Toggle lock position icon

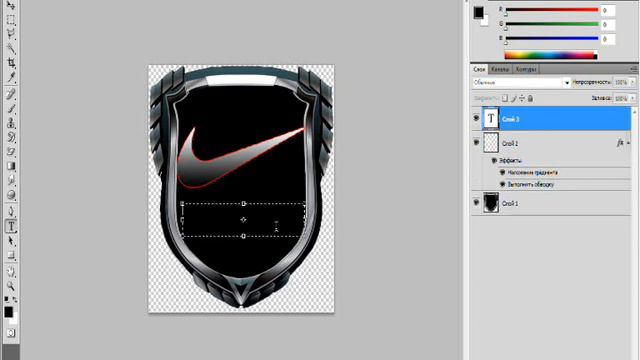tap(522, 98)
